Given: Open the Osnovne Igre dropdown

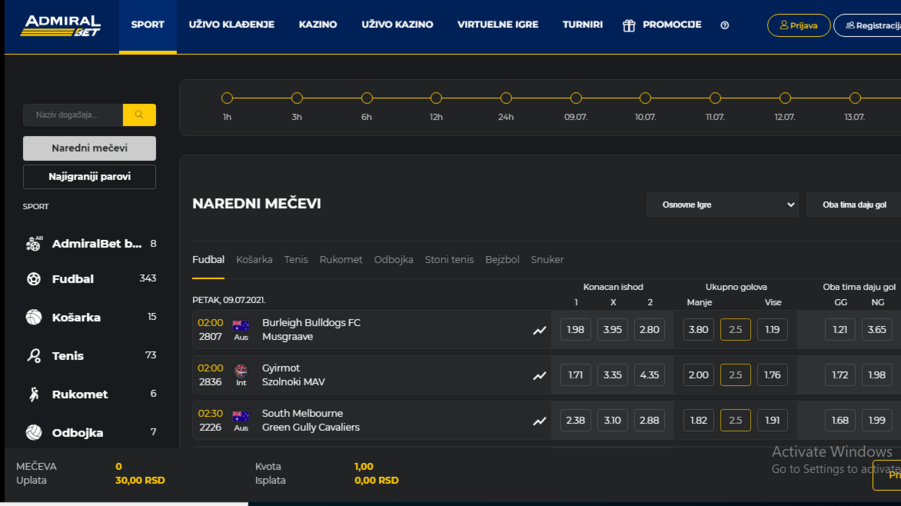Looking at the screenshot, I should click(722, 205).
